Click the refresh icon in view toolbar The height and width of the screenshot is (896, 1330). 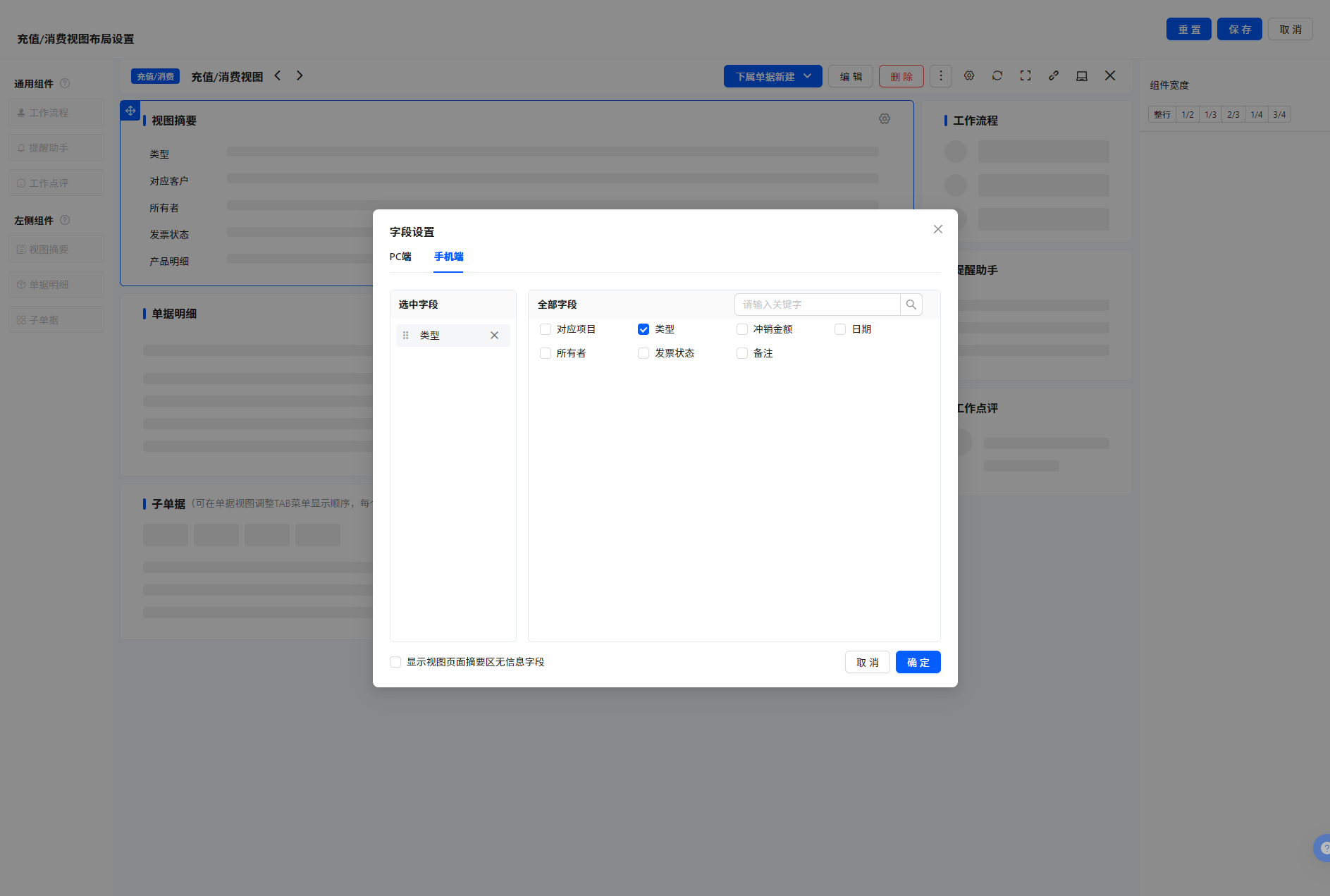[x=997, y=76]
